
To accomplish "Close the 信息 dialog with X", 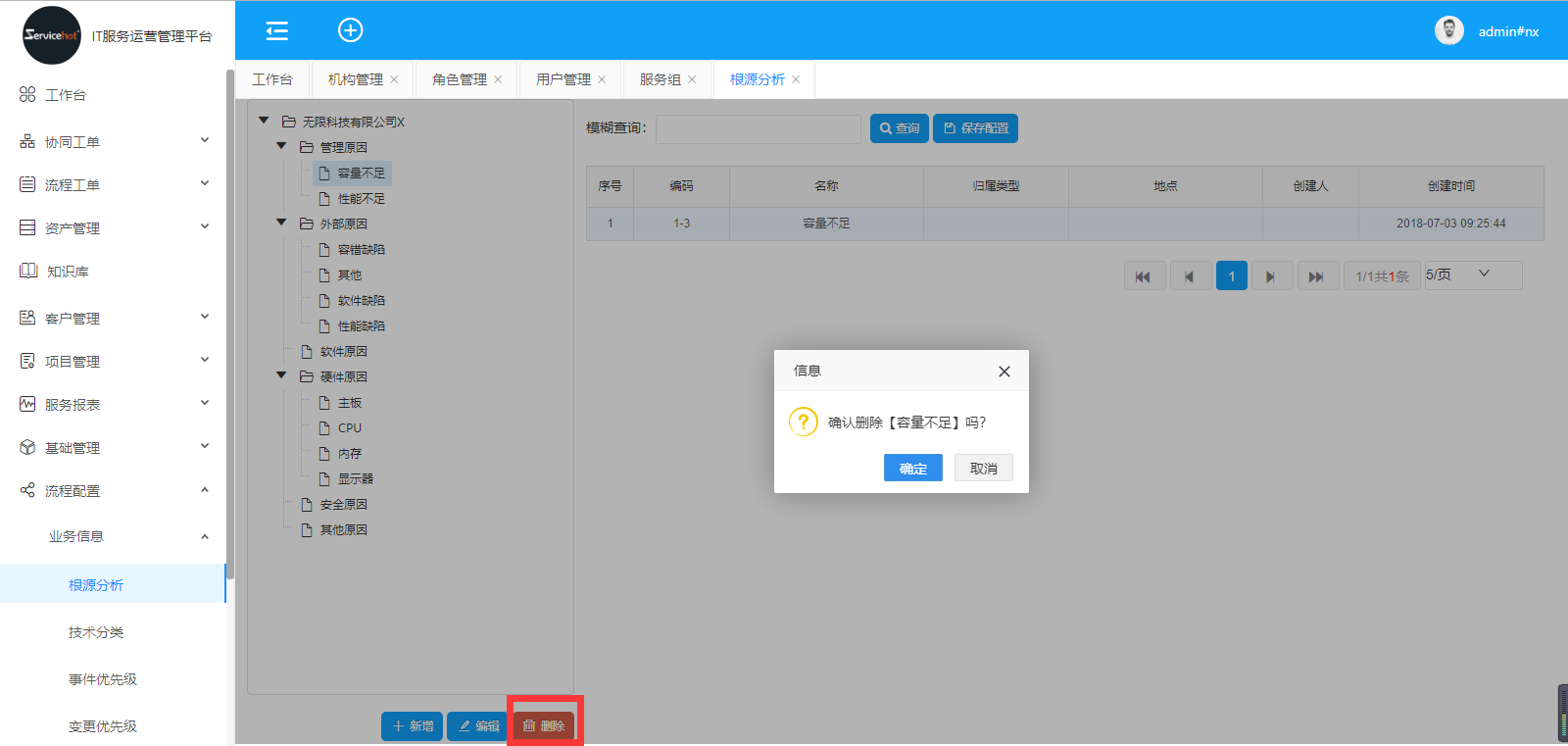I will pos(1004,372).
